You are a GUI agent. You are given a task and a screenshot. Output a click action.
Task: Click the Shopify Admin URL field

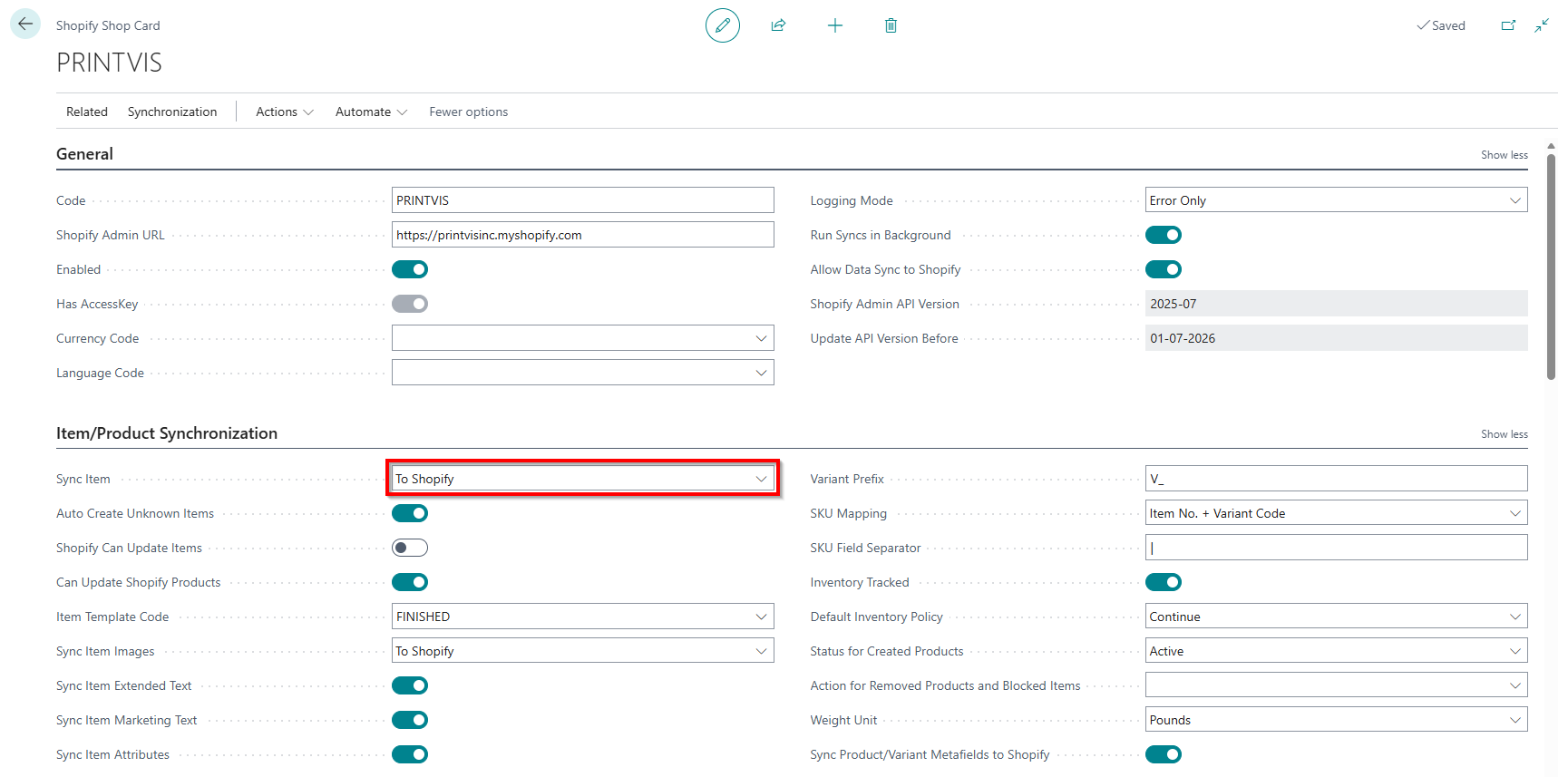[x=582, y=235]
